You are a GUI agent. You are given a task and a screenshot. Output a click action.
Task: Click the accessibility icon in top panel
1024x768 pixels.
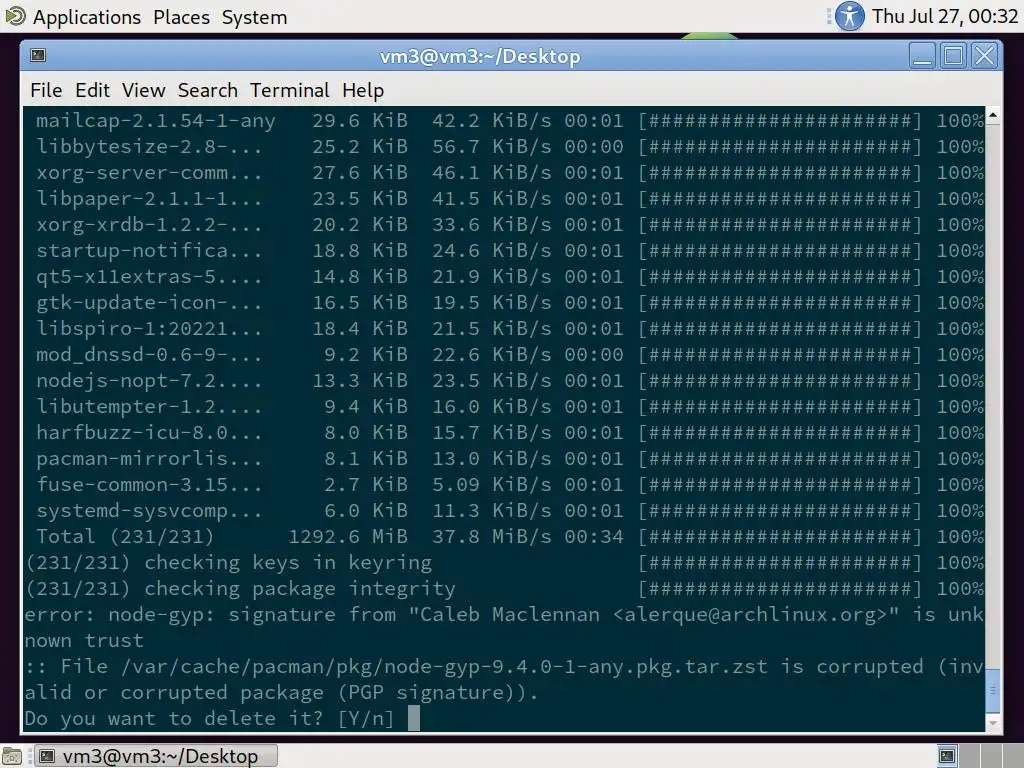[849, 16]
